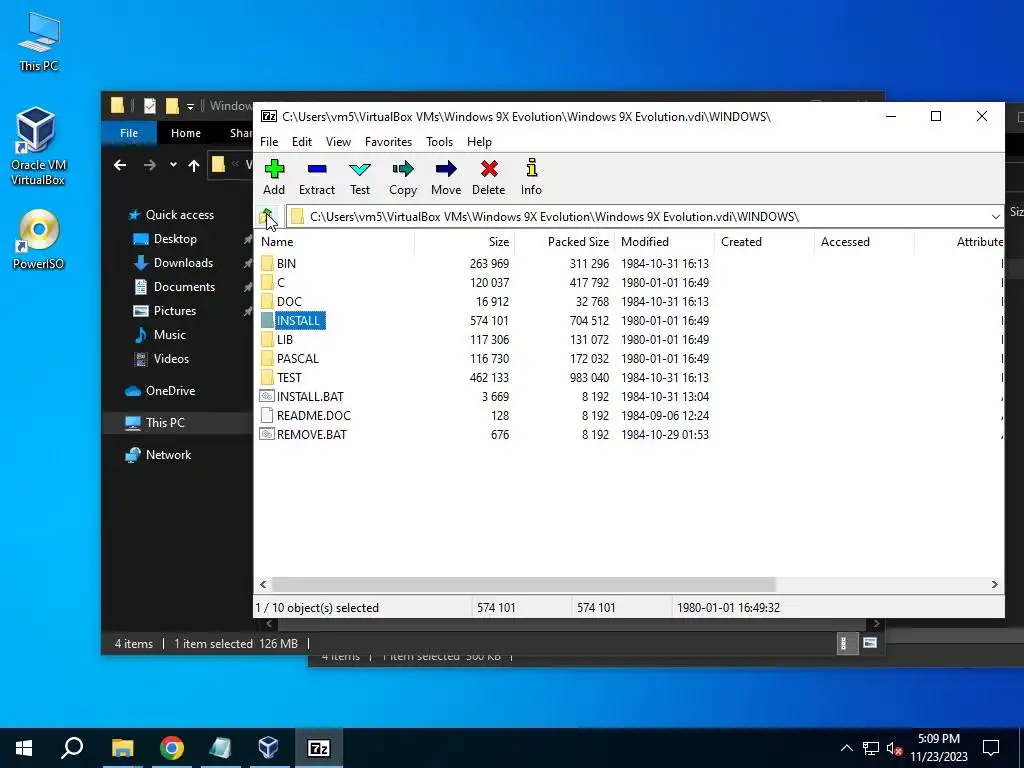Screen dimensions: 1024x768
Task: Click the scroll left arrow in 7-Zip
Action: [x=263, y=584]
